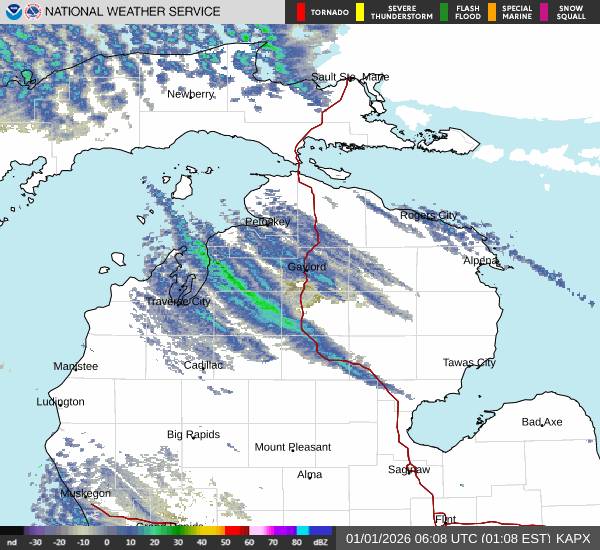Click the KAPX radar station identifier

click(x=574, y=538)
